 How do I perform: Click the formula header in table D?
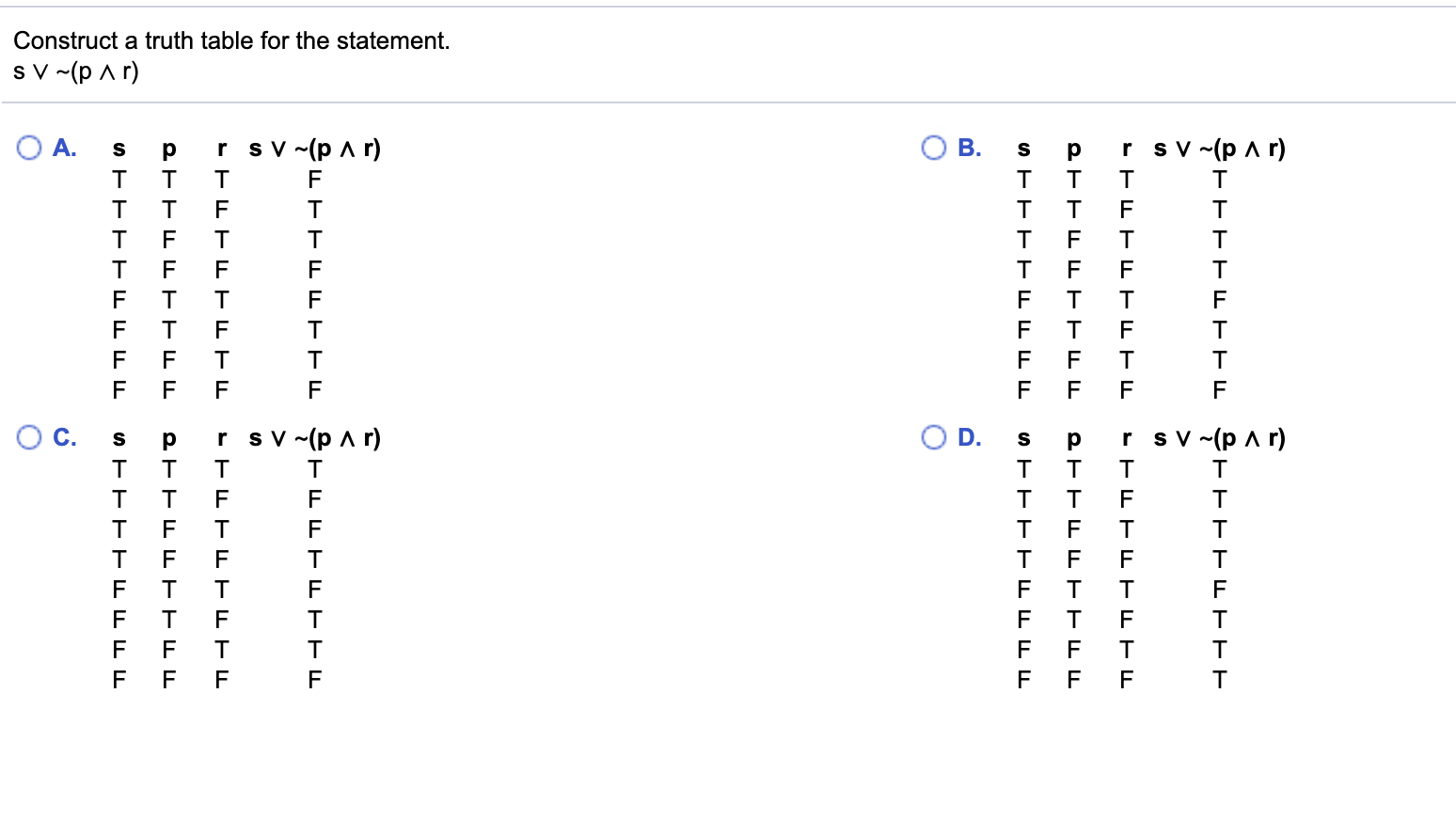tap(1220, 437)
